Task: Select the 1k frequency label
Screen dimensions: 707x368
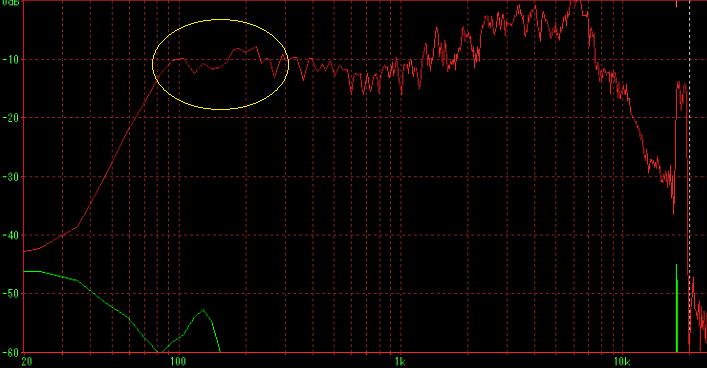Action: [400, 362]
